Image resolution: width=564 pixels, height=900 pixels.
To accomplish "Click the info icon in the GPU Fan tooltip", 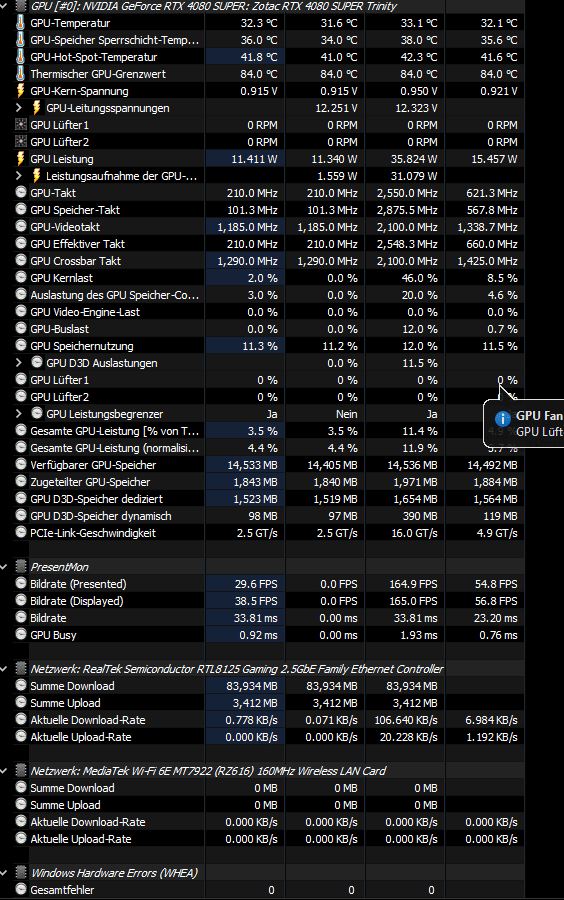I will tap(503, 418).
